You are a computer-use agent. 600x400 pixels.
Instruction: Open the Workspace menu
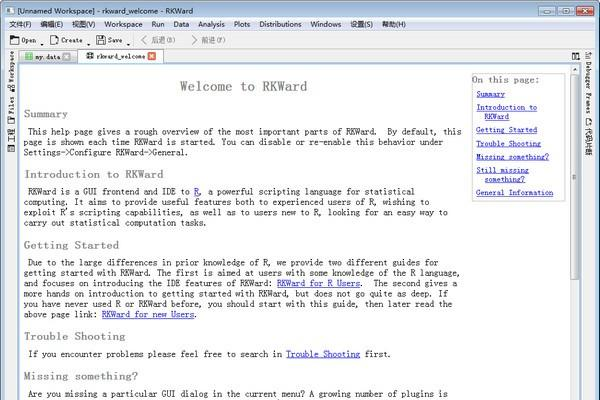pyautogui.click(x=123, y=24)
